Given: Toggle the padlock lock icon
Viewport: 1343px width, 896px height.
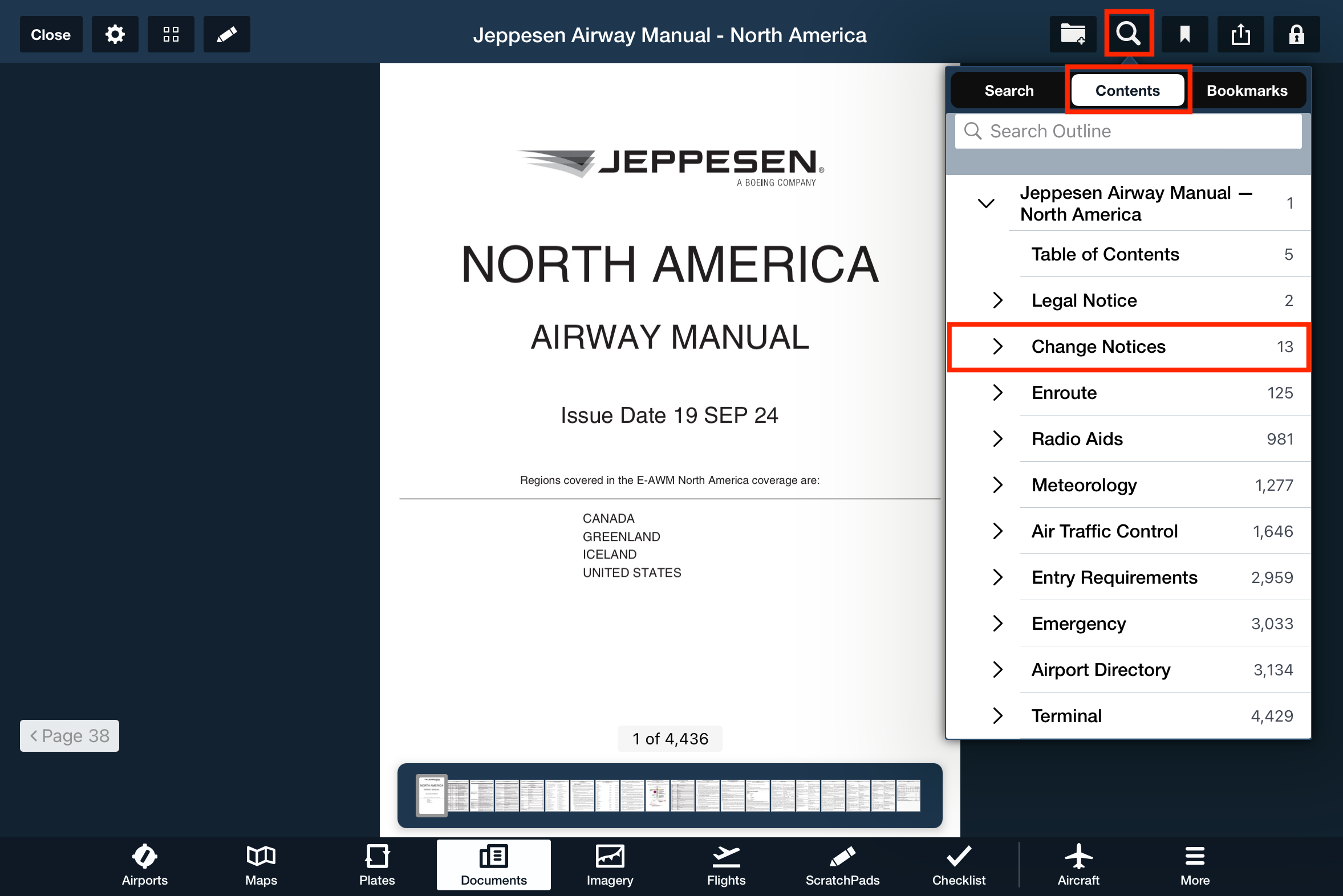Looking at the screenshot, I should click(x=1297, y=34).
